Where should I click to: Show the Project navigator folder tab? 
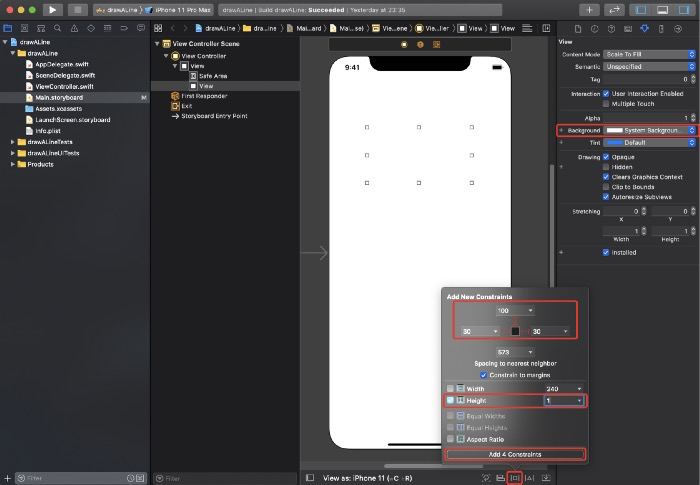click(8, 28)
